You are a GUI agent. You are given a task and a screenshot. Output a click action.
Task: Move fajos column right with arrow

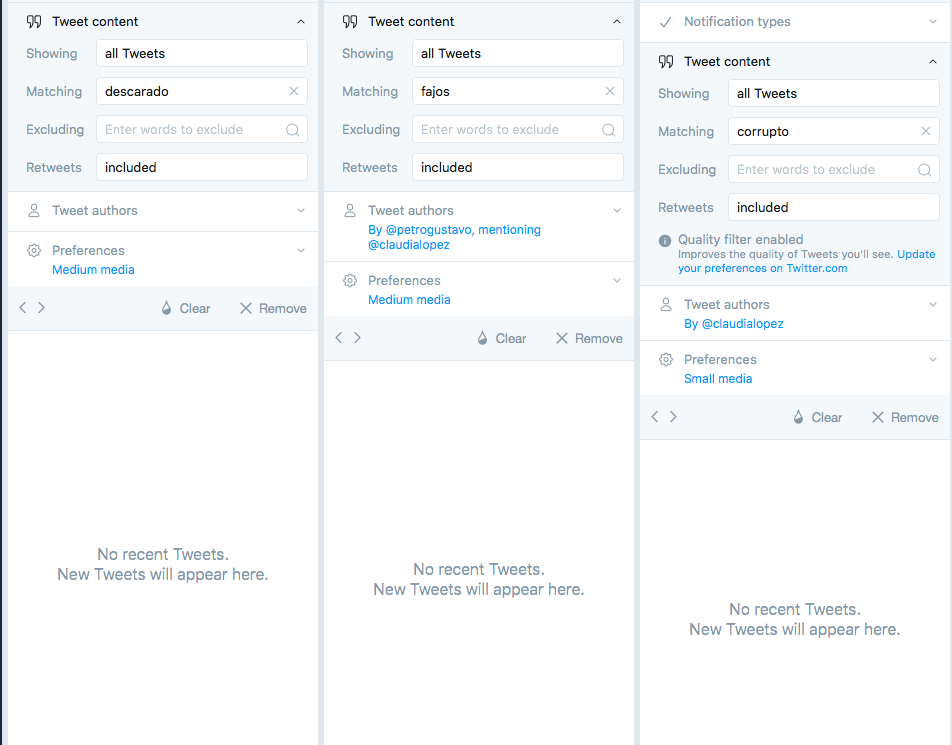click(x=358, y=338)
